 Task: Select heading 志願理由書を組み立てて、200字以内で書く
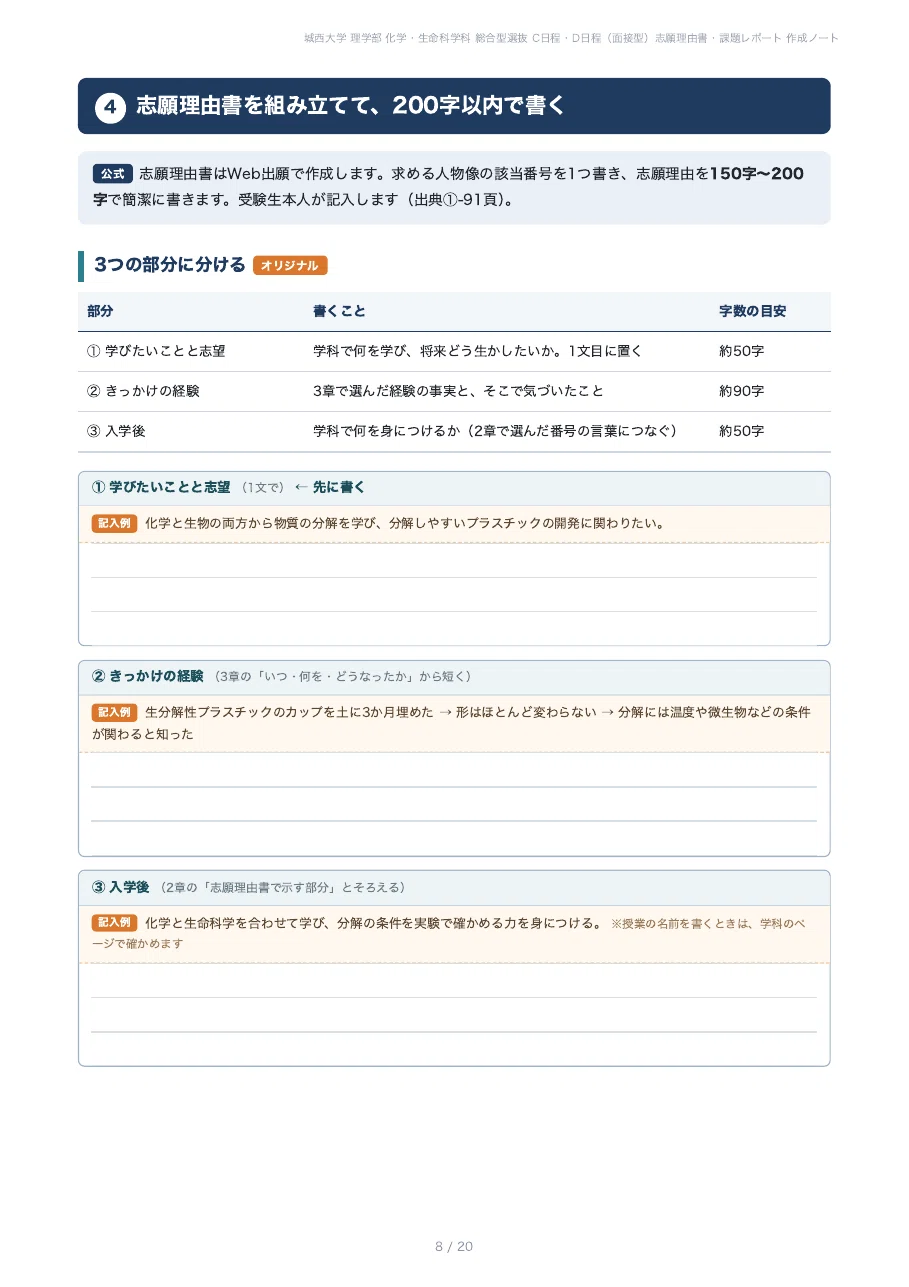click(x=351, y=106)
